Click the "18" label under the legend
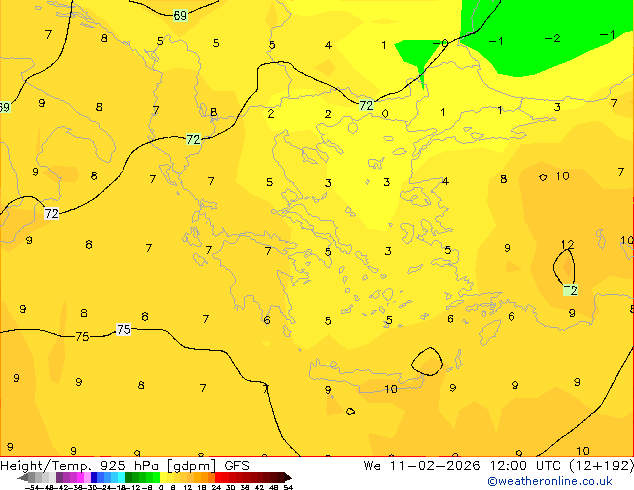634x490 pixels. (x=201, y=487)
